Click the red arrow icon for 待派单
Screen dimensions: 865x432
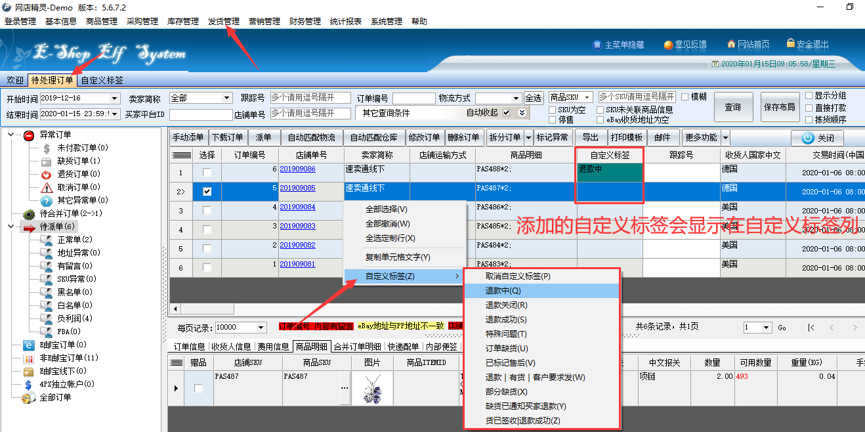[x=29, y=227]
